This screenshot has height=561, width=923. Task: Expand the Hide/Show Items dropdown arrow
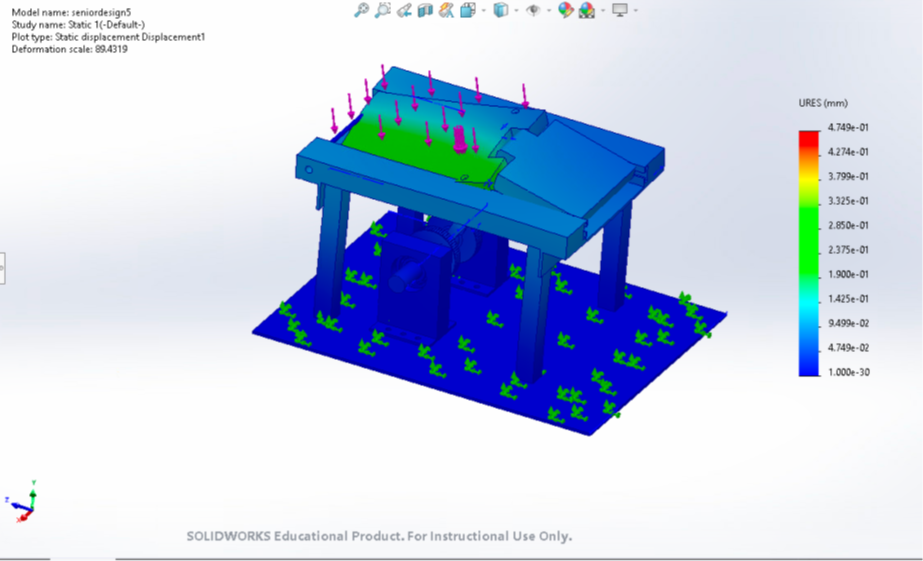point(549,10)
